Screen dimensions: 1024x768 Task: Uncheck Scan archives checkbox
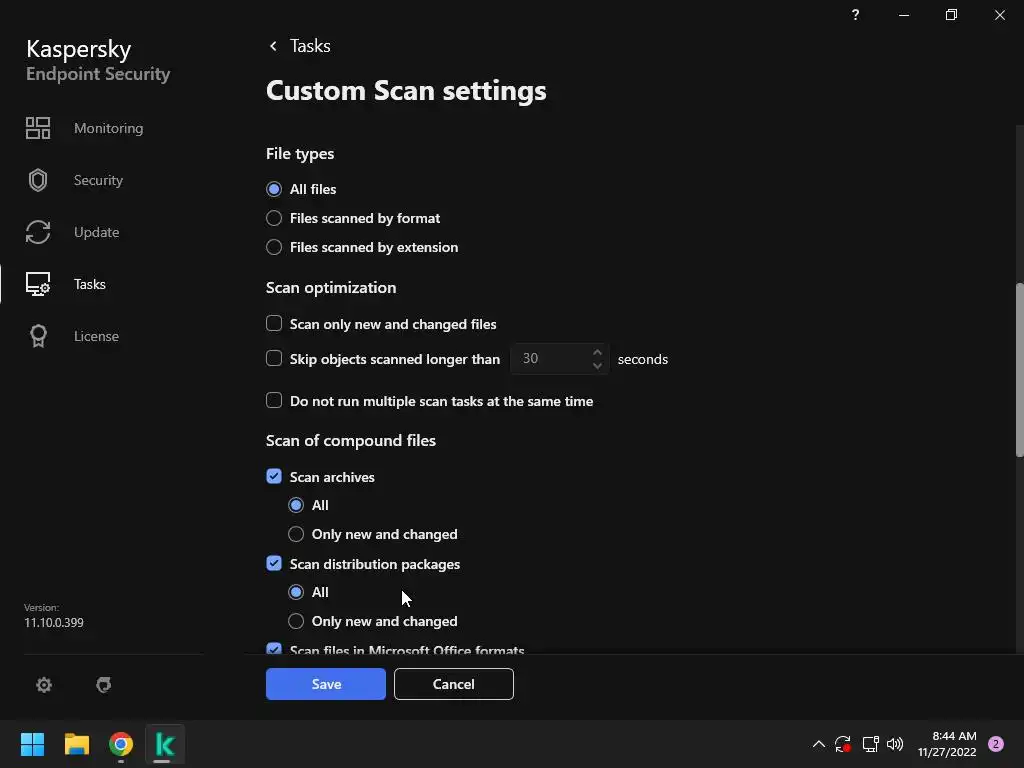274,477
